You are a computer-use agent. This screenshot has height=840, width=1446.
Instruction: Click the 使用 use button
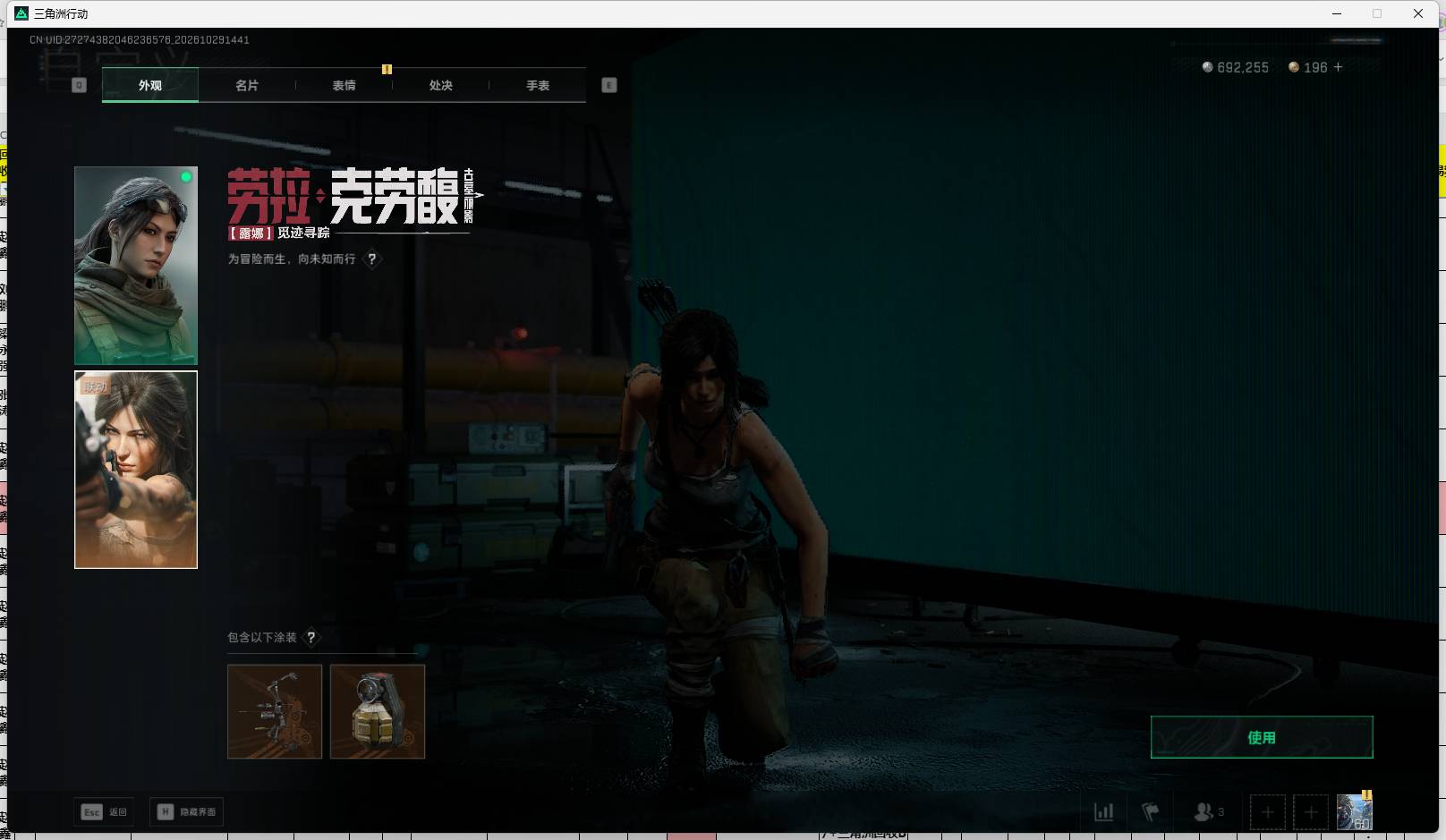(x=1262, y=737)
